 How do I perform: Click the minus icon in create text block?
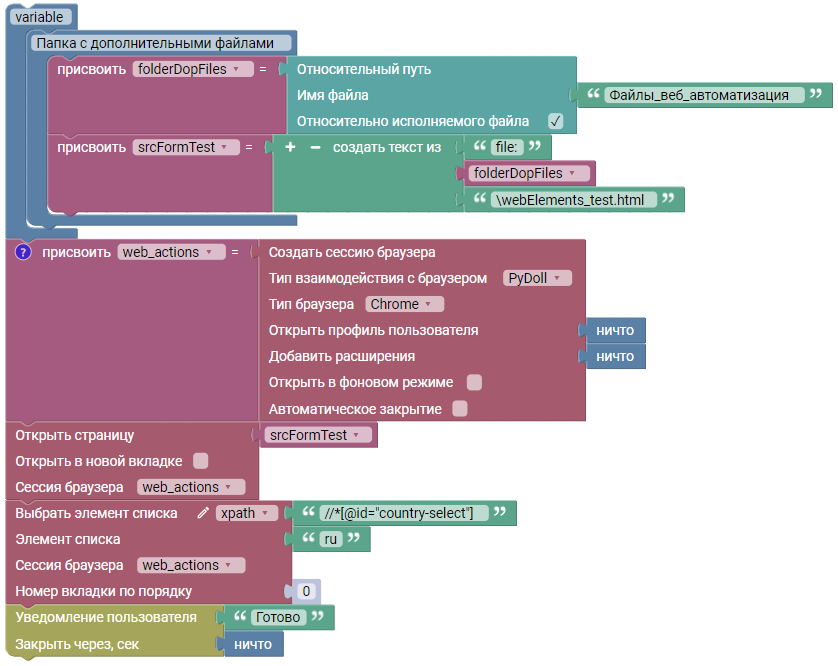(314, 147)
